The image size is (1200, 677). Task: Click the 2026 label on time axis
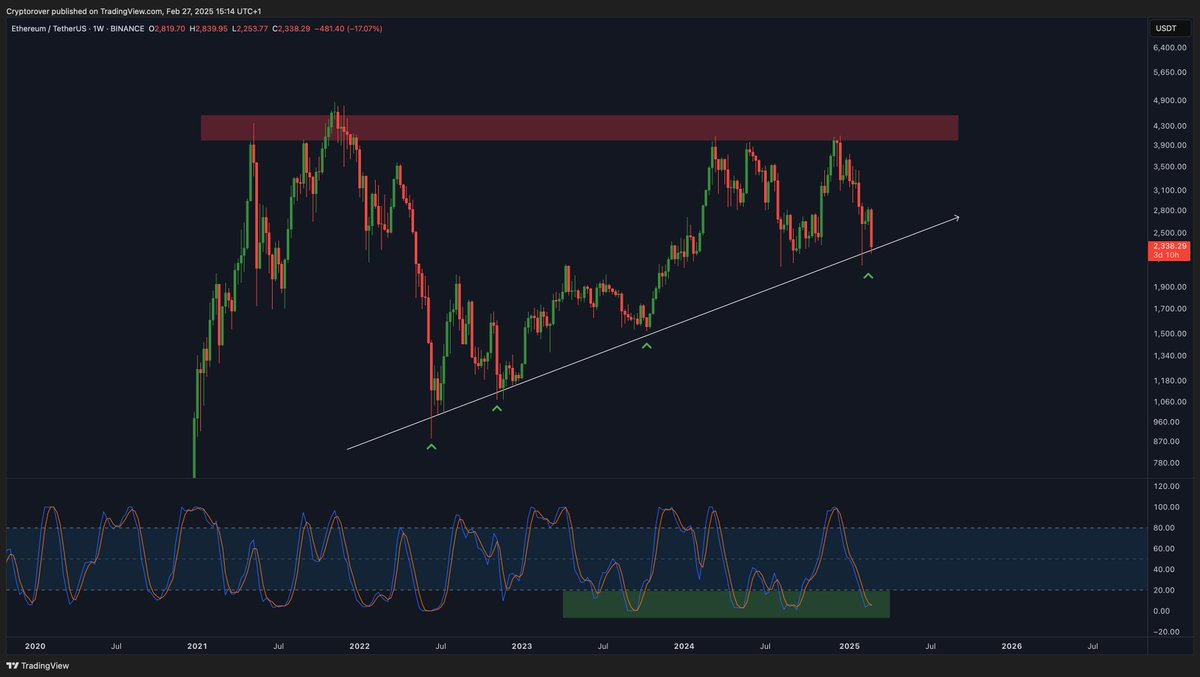1011,647
